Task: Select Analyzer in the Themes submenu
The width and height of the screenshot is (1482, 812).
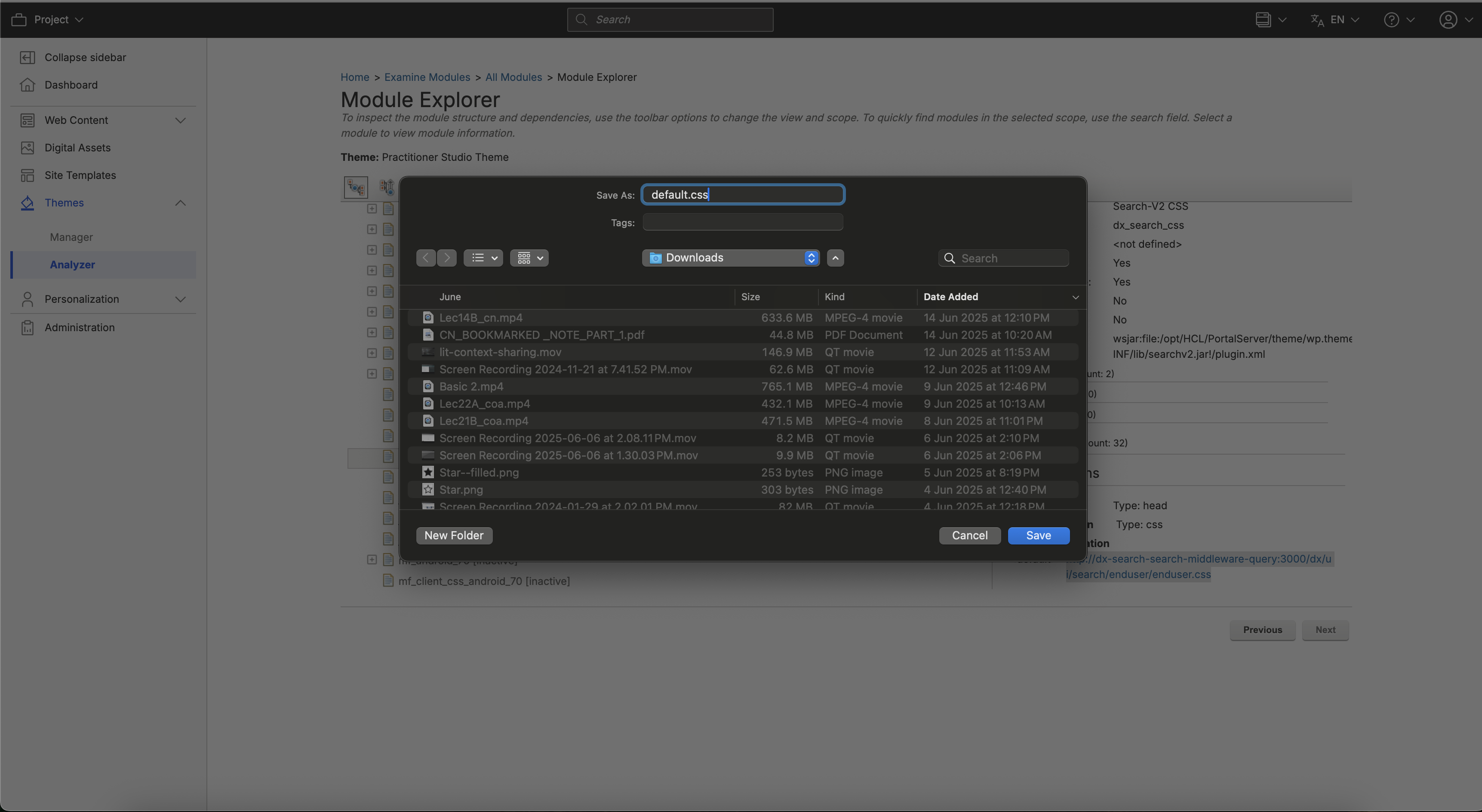Action: pyautogui.click(x=73, y=265)
